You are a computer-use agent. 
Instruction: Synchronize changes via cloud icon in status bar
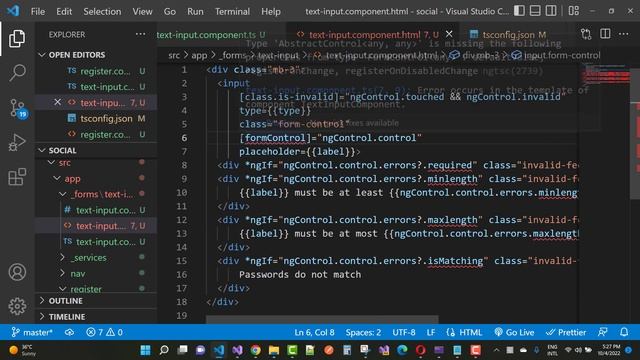(x=69, y=332)
